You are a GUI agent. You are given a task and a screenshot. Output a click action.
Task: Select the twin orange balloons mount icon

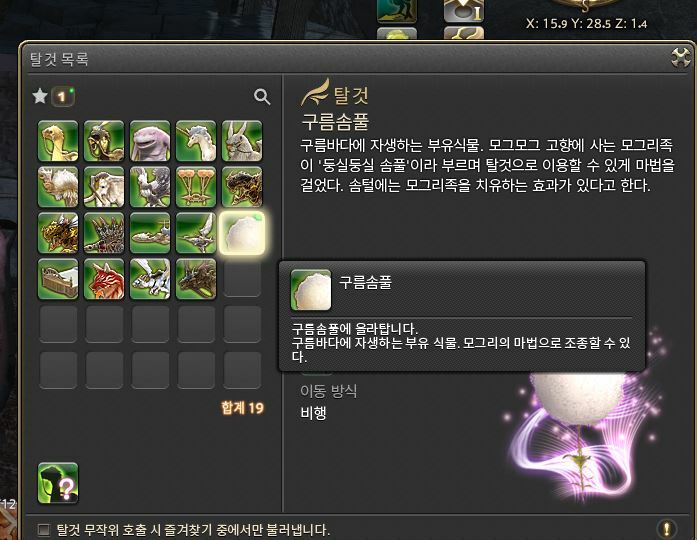click(196, 187)
